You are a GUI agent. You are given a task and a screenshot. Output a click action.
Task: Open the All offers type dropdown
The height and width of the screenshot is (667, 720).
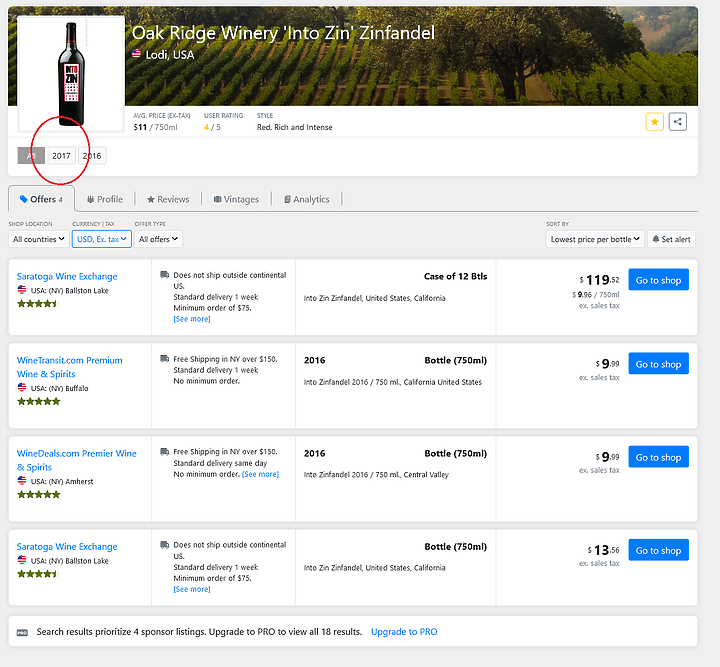(x=158, y=239)
